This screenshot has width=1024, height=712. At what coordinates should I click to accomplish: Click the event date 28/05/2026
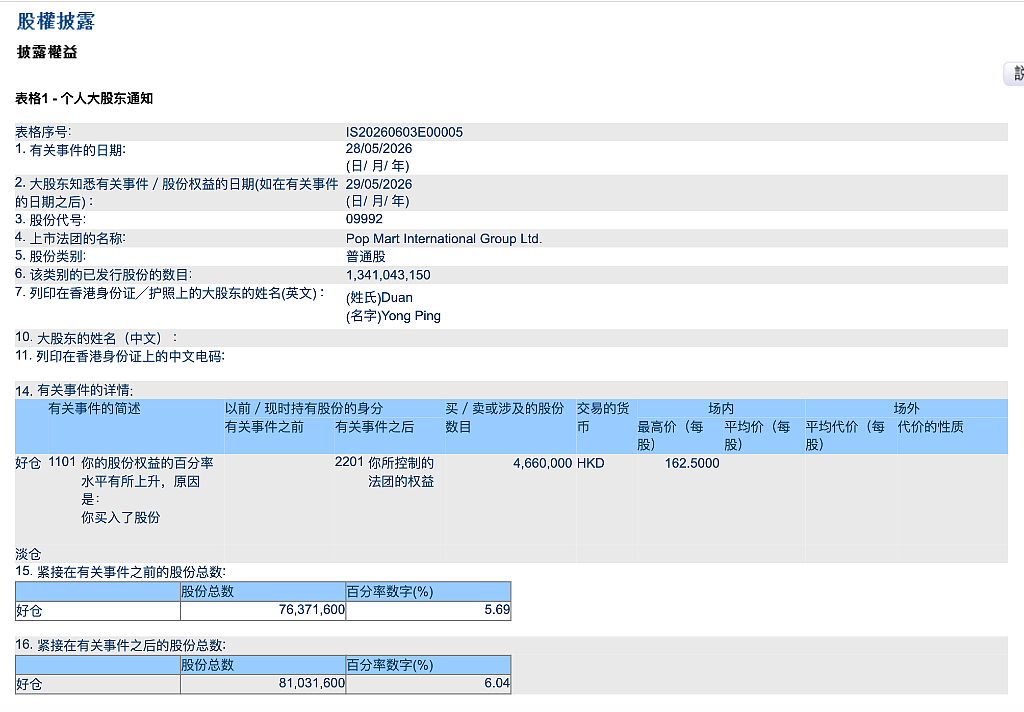click(x=379, y=148)
